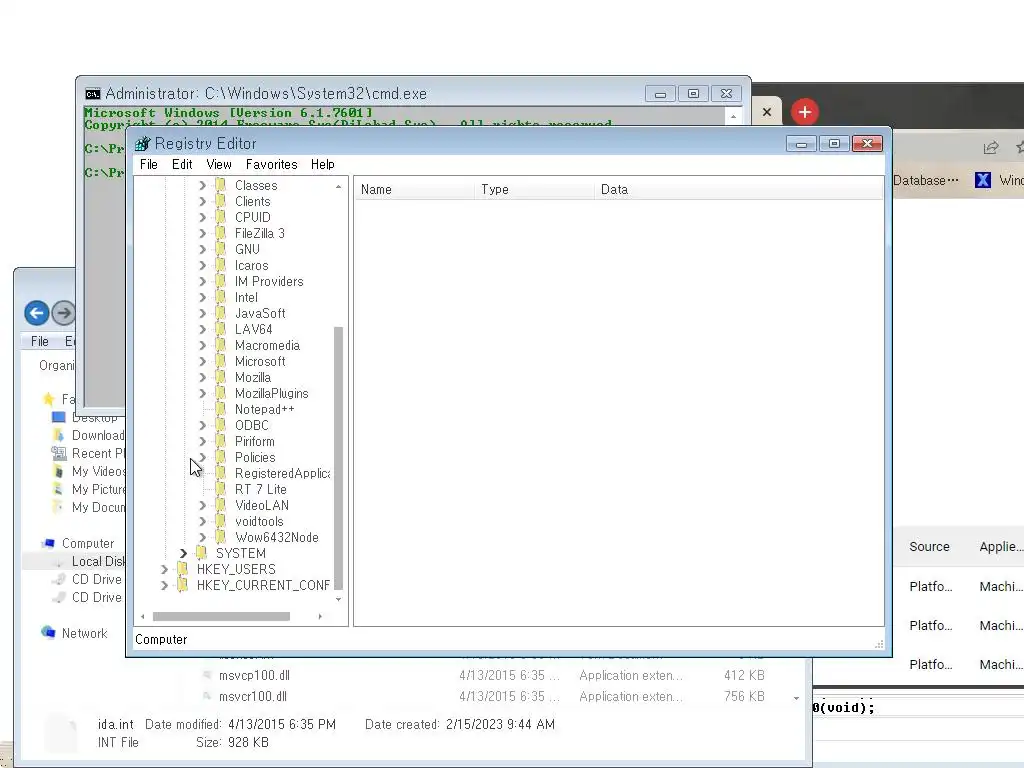Open the Favorites menu in Registry Editor
The width and height of the screenshot is (1024, 768).
(272, 165)
